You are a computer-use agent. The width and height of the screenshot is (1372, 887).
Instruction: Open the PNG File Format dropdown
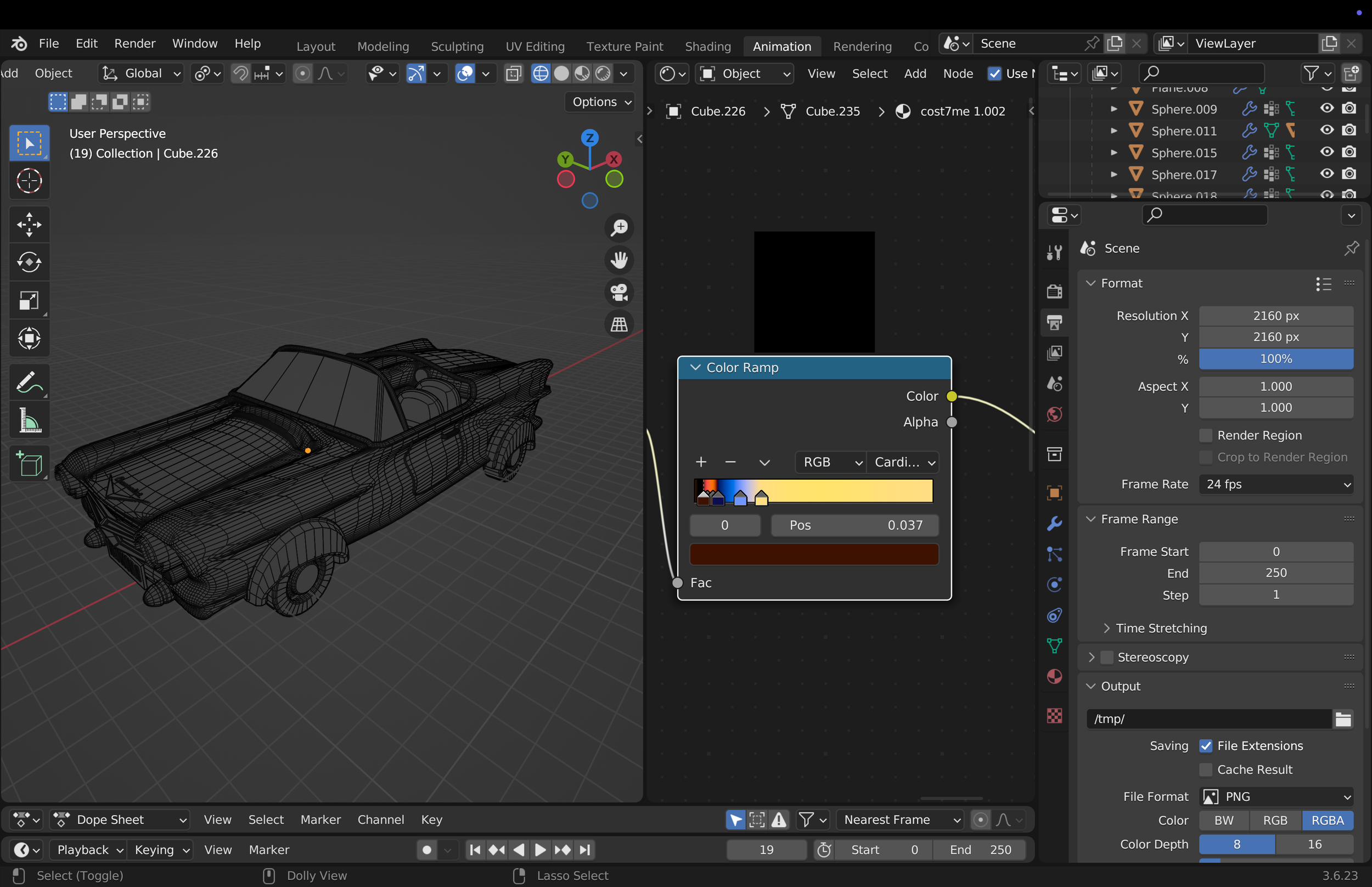(1276, 796)
